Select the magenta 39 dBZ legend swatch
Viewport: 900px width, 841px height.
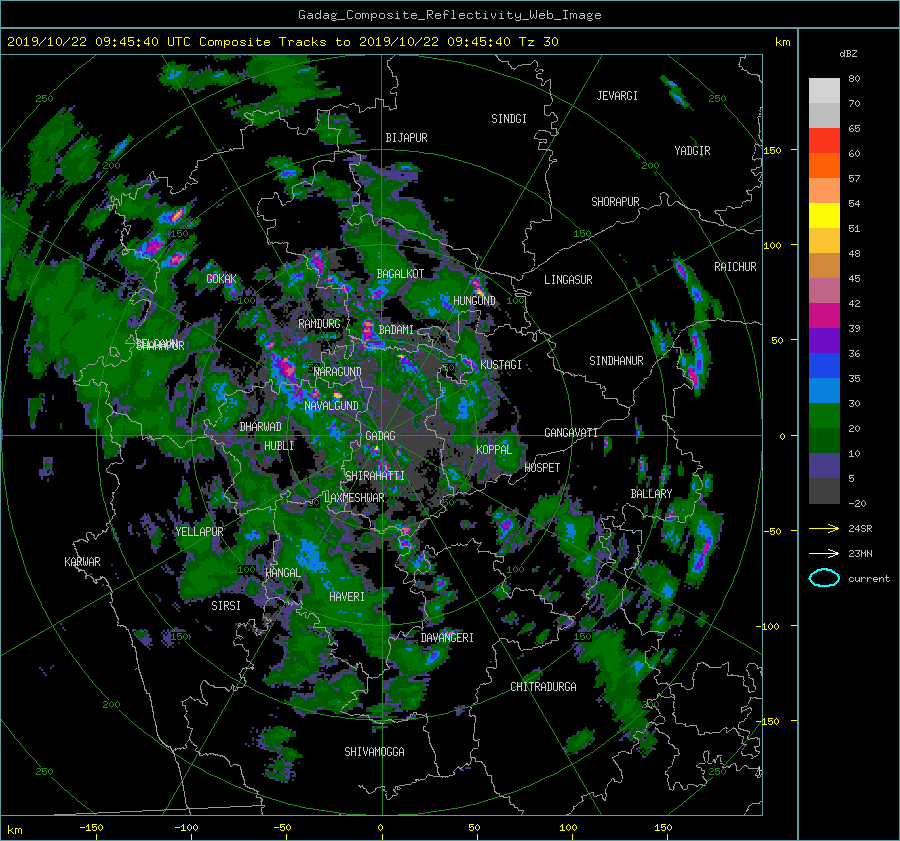pos(824,316)
